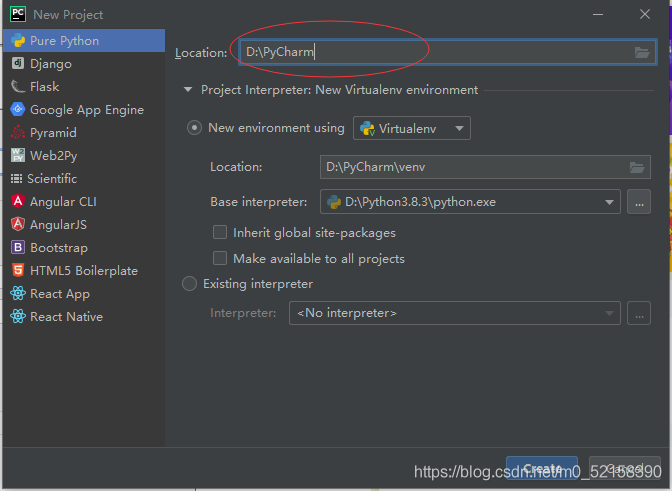Viewport: 672px width, 491px height.
Task: Browse folder for venv location
Action: point(637,167)
